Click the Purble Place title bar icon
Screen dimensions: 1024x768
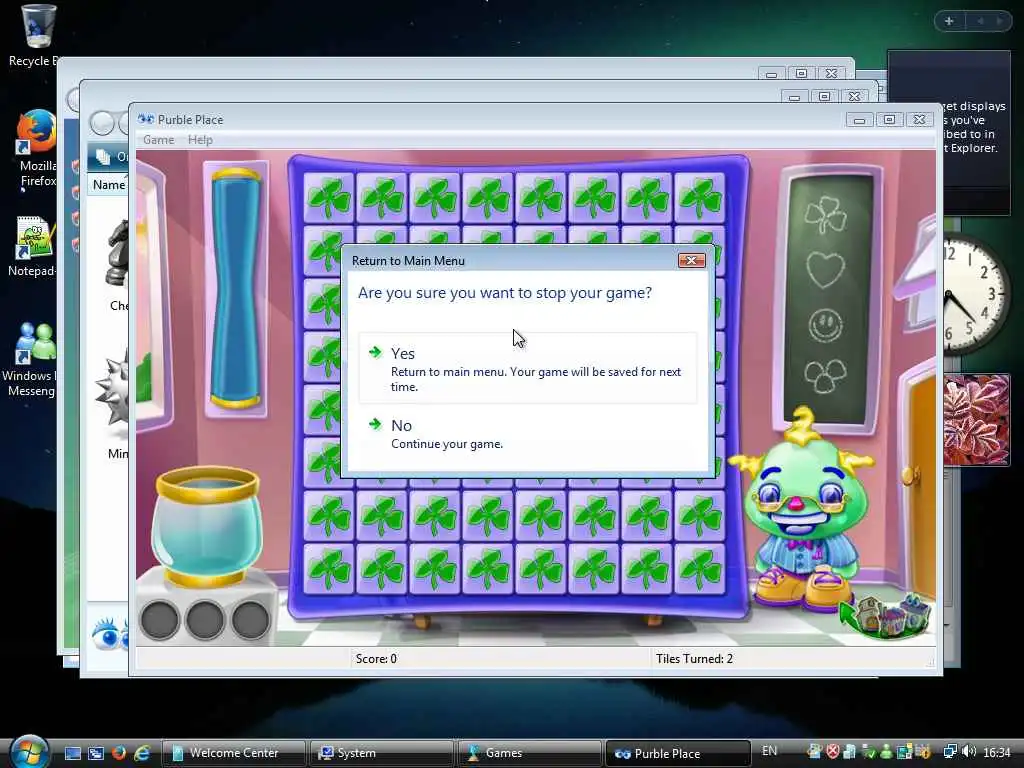(x=146, y=119)
